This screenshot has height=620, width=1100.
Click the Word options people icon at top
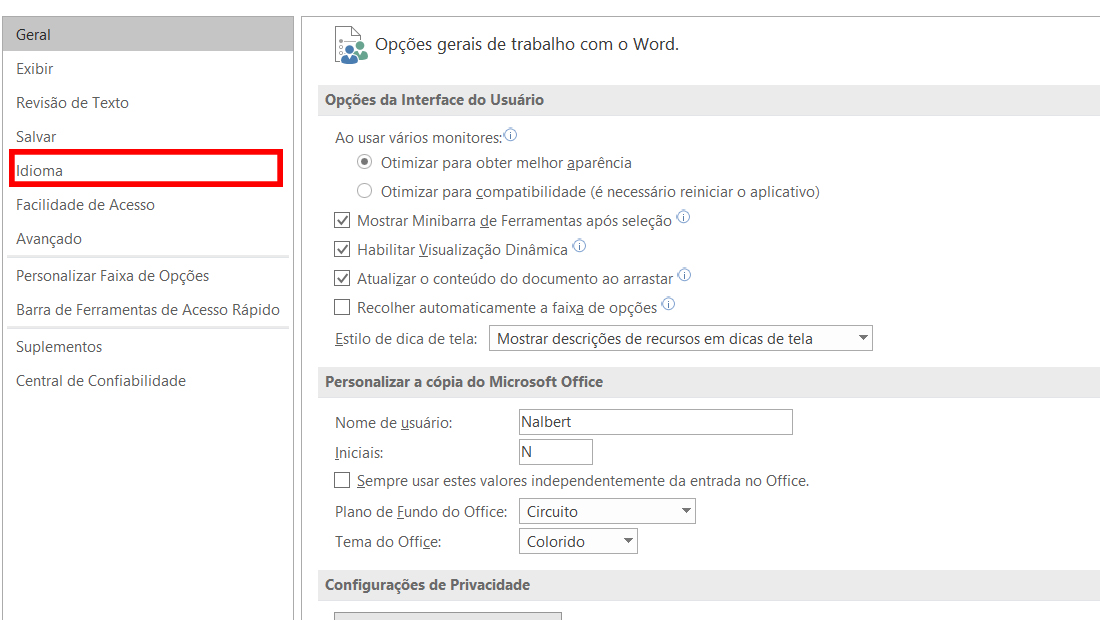349,44
